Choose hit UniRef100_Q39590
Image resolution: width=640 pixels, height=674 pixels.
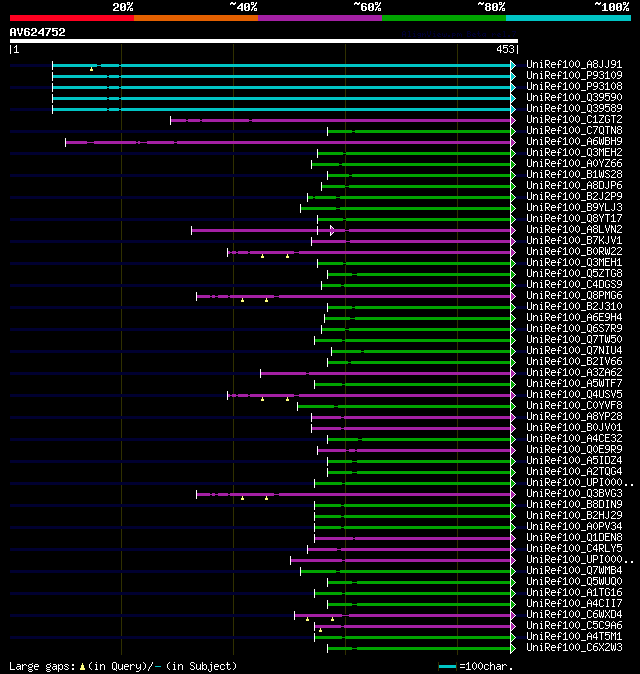click(574, 98)
